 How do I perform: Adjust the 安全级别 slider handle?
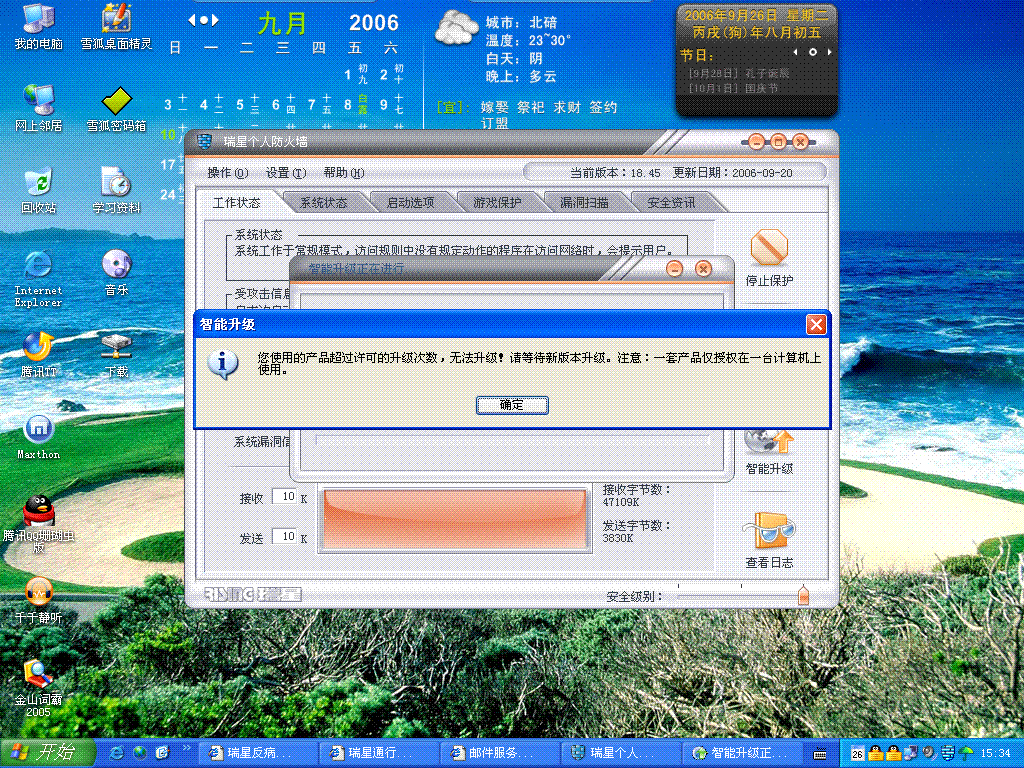point(803,595)
